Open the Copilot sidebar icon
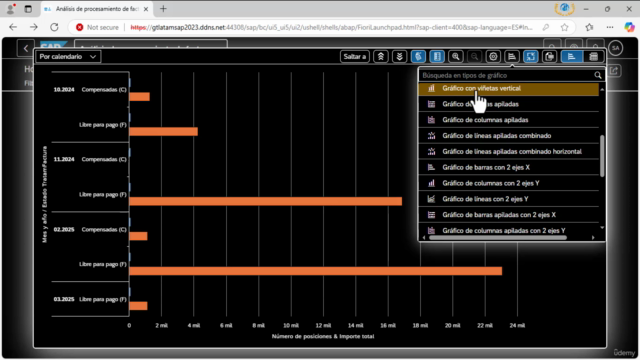 [x=629, y=27]
